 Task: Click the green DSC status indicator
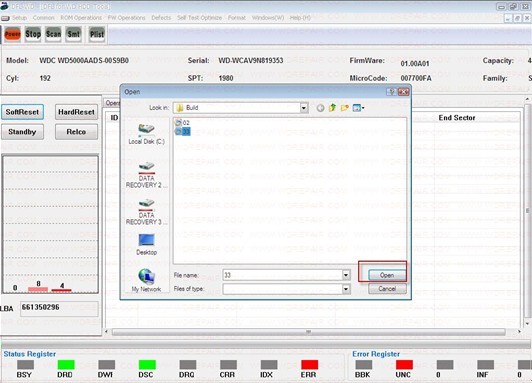pyautogui.click(x=147, y=365)
